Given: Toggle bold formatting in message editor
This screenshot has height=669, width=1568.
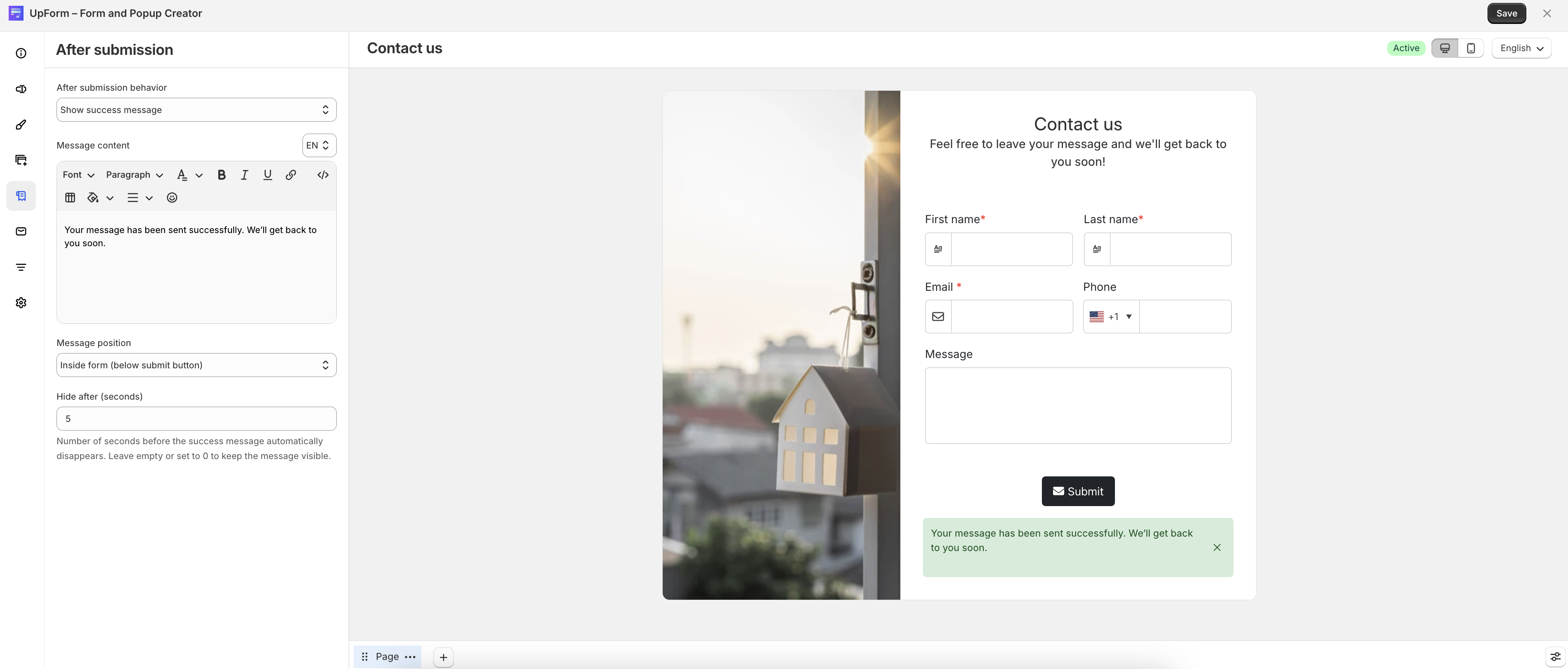Looking at the screenshot, I should tap(222, 175).
